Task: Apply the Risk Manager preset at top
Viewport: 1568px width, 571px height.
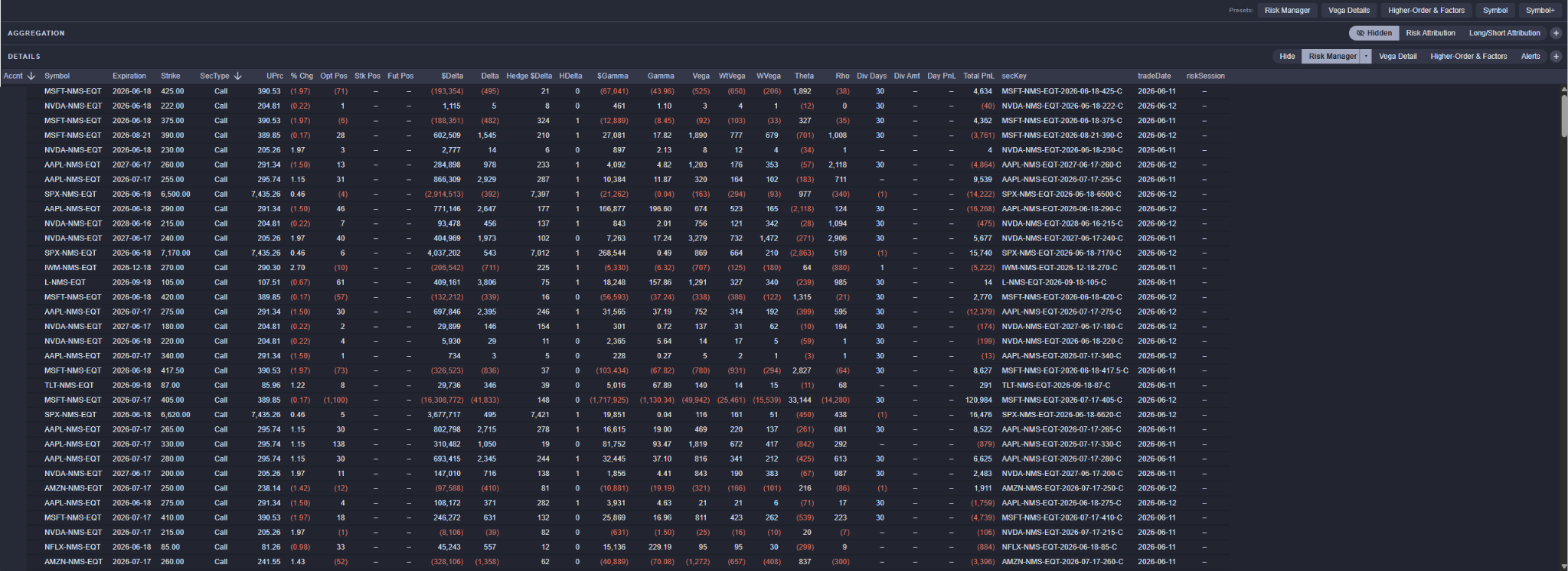Action: (1287, 10)
